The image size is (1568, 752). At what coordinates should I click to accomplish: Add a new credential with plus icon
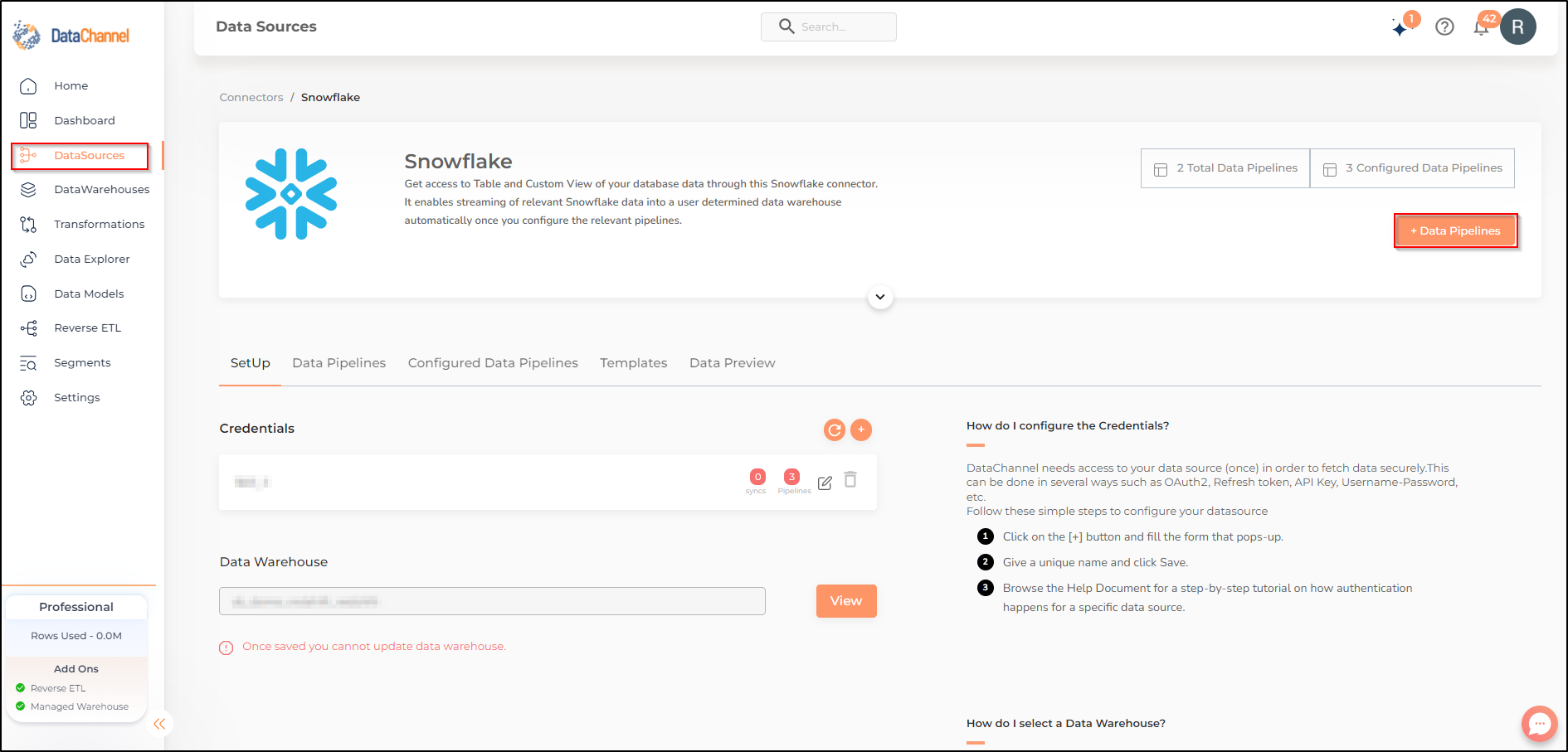tap(861, 429)
